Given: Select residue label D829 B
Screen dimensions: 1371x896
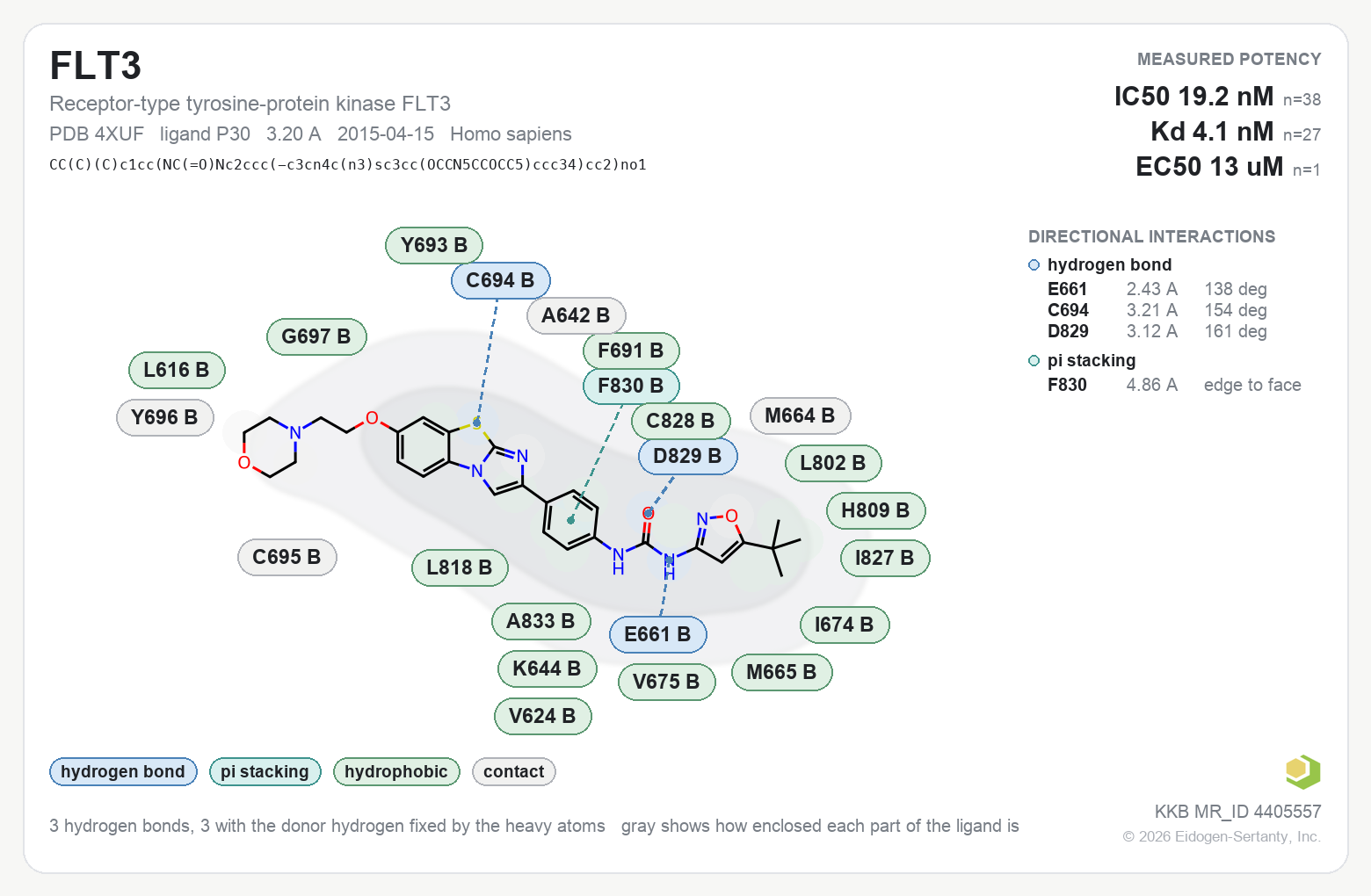Looking at the screenshot, I should coord(687,456).
